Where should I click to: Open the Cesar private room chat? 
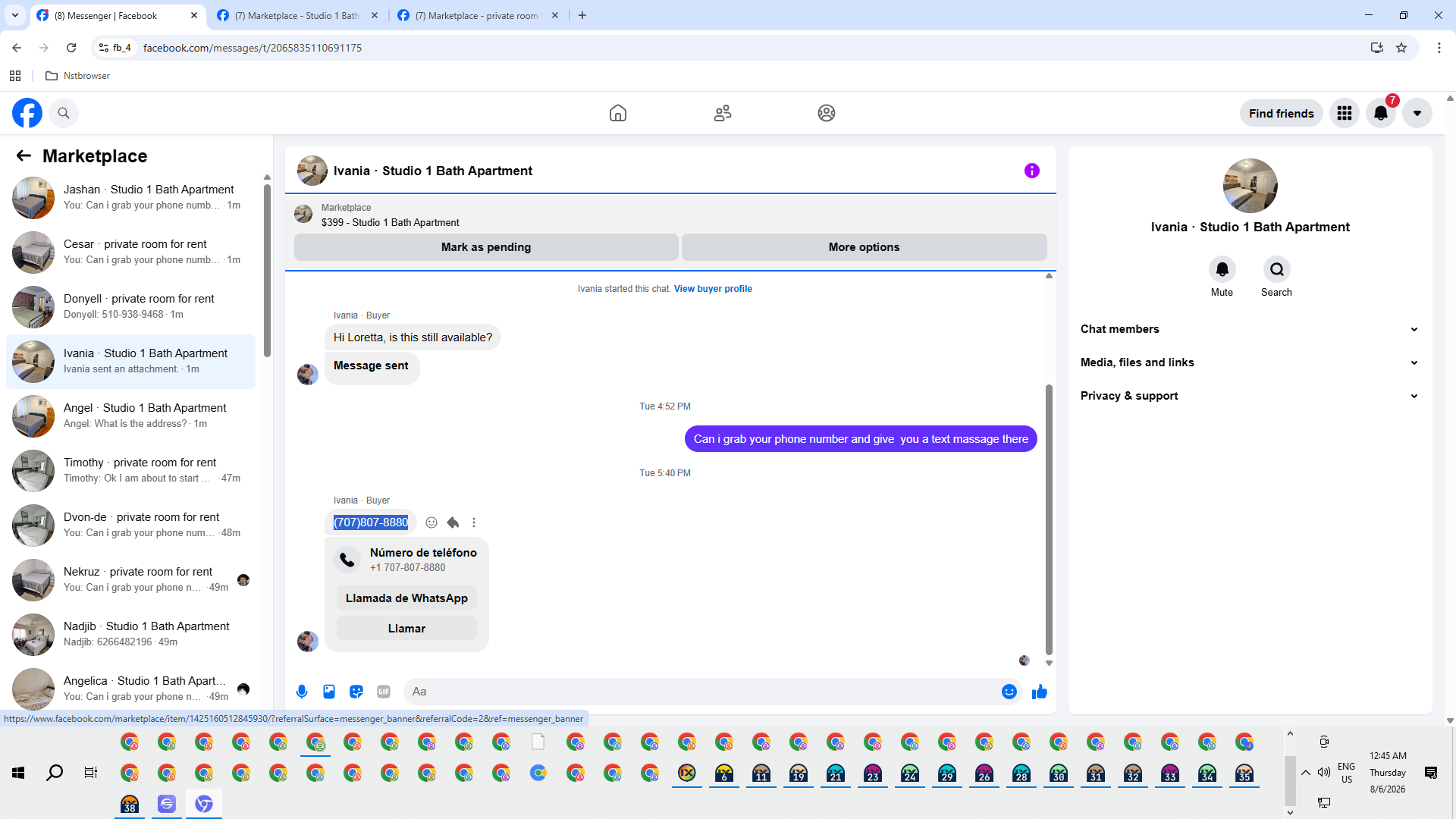(130, 252)
